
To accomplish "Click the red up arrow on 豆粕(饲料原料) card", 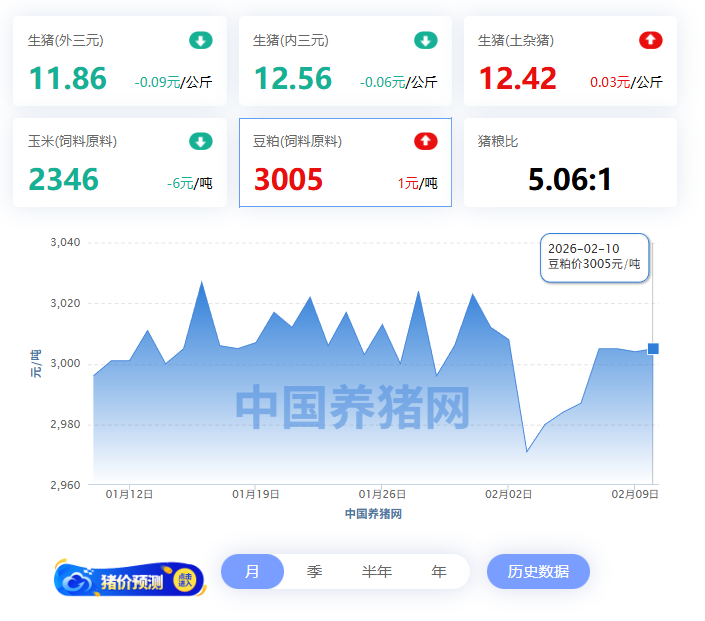I will [426, 142].
